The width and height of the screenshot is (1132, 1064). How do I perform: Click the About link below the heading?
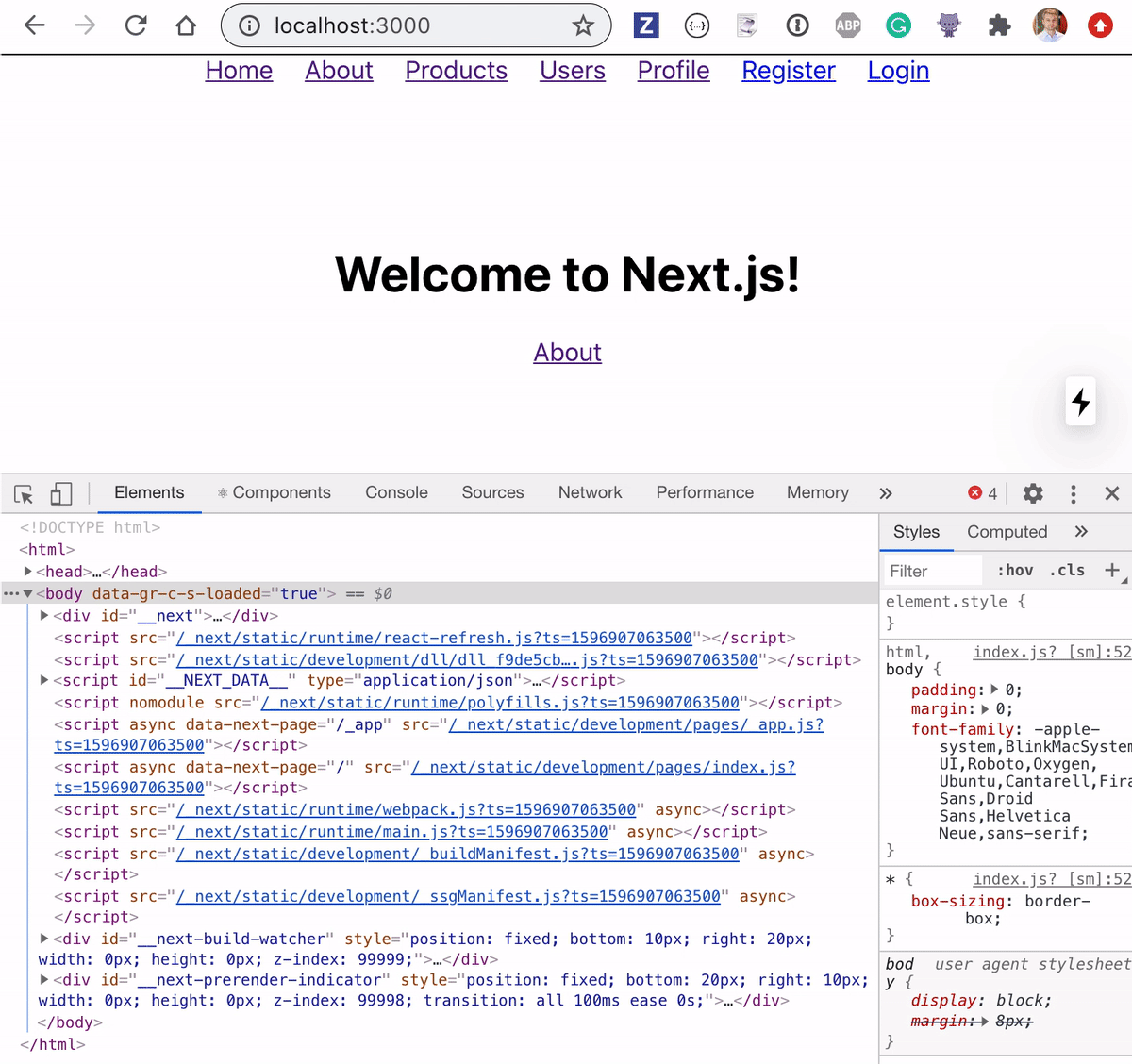567,353
